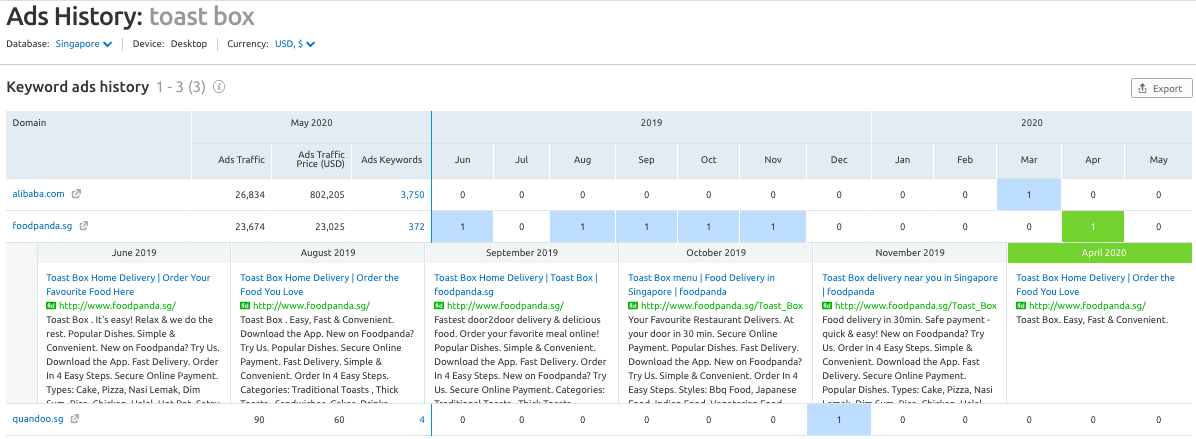Open quandoo.sg external link icon
The image size is (1196, 439).
(75, 419)
